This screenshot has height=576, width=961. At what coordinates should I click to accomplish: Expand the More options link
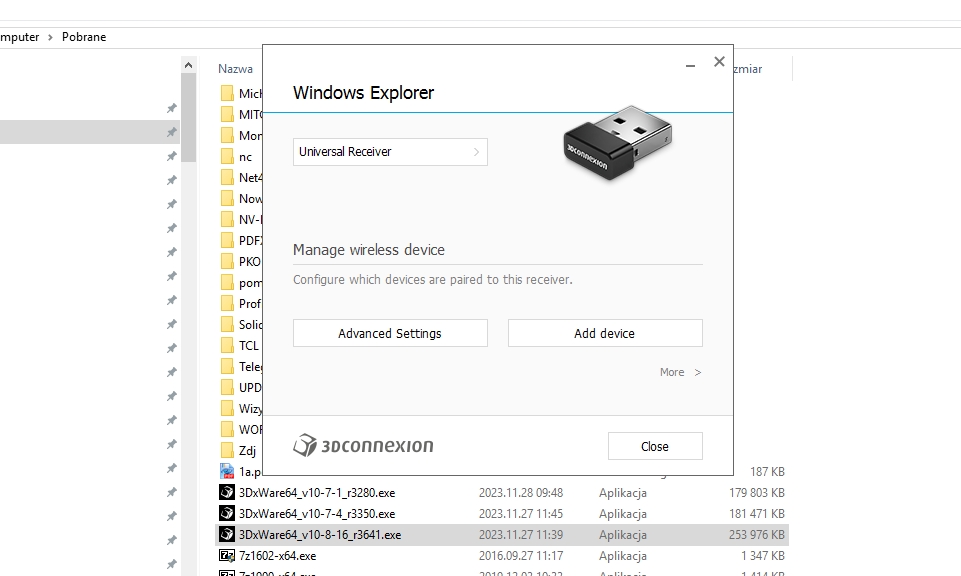pyautogui.click(x=680, y=372)
